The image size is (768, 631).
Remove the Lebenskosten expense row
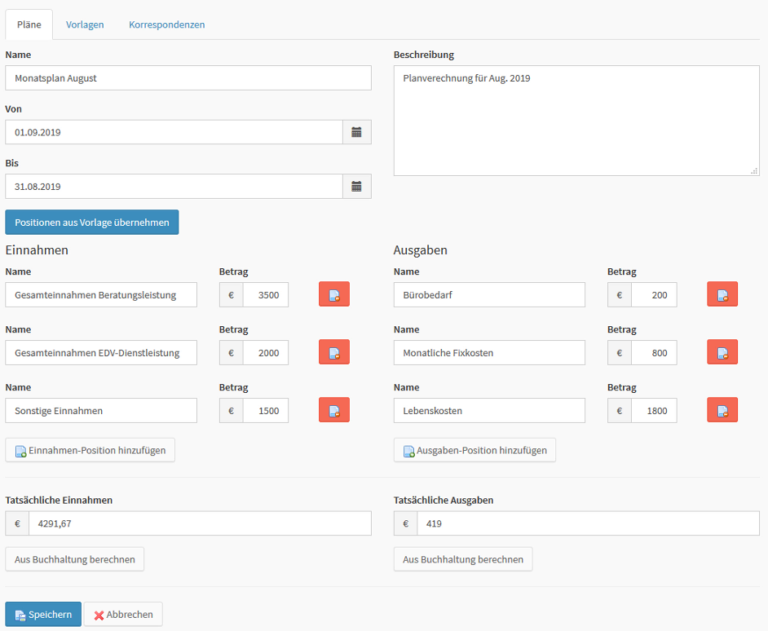(722, 410)
